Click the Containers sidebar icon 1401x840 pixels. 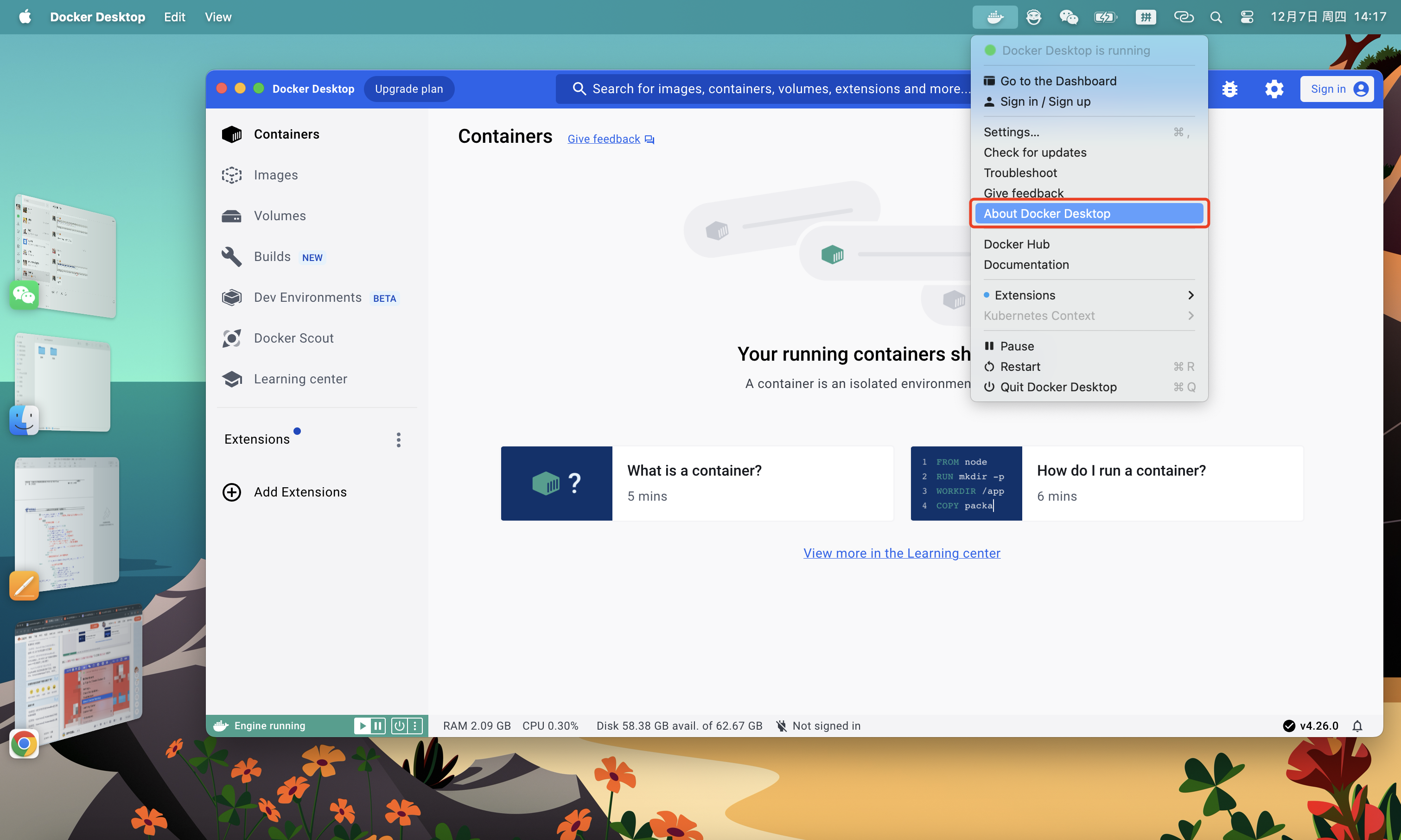pos(232,133)
